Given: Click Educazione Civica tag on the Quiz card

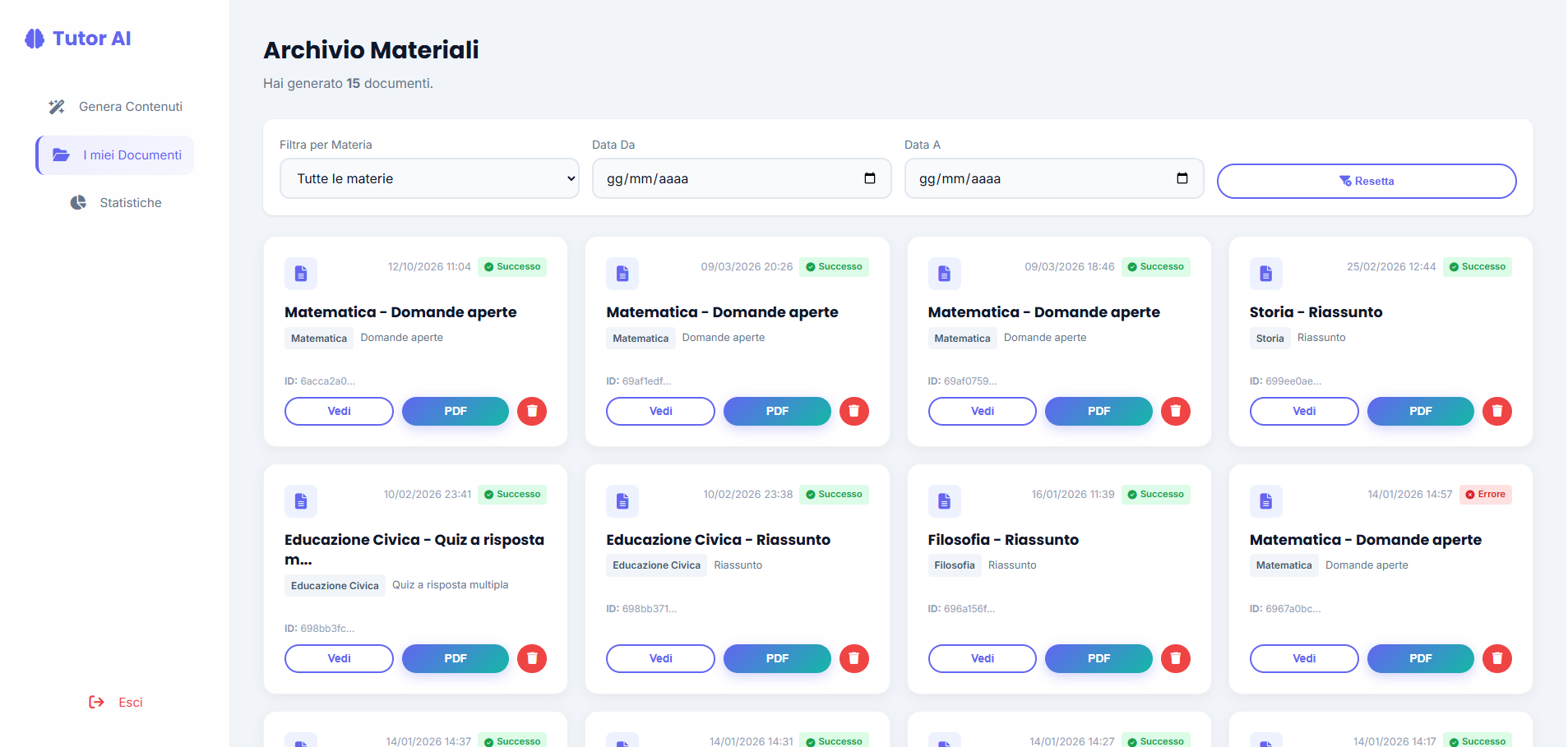Looking at the screenshot, I should pyautogui.click(x=335, y=586).
